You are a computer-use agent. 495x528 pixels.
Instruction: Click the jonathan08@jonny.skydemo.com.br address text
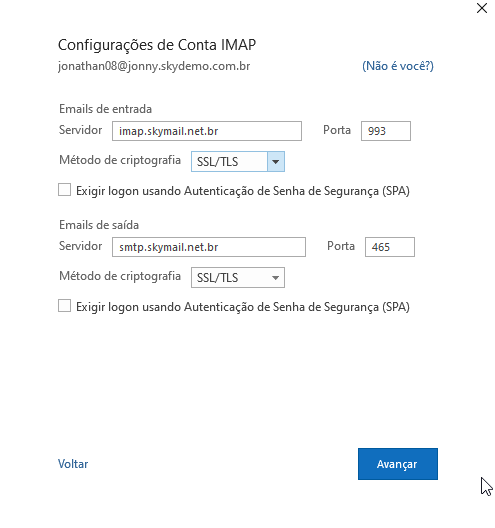154,66
